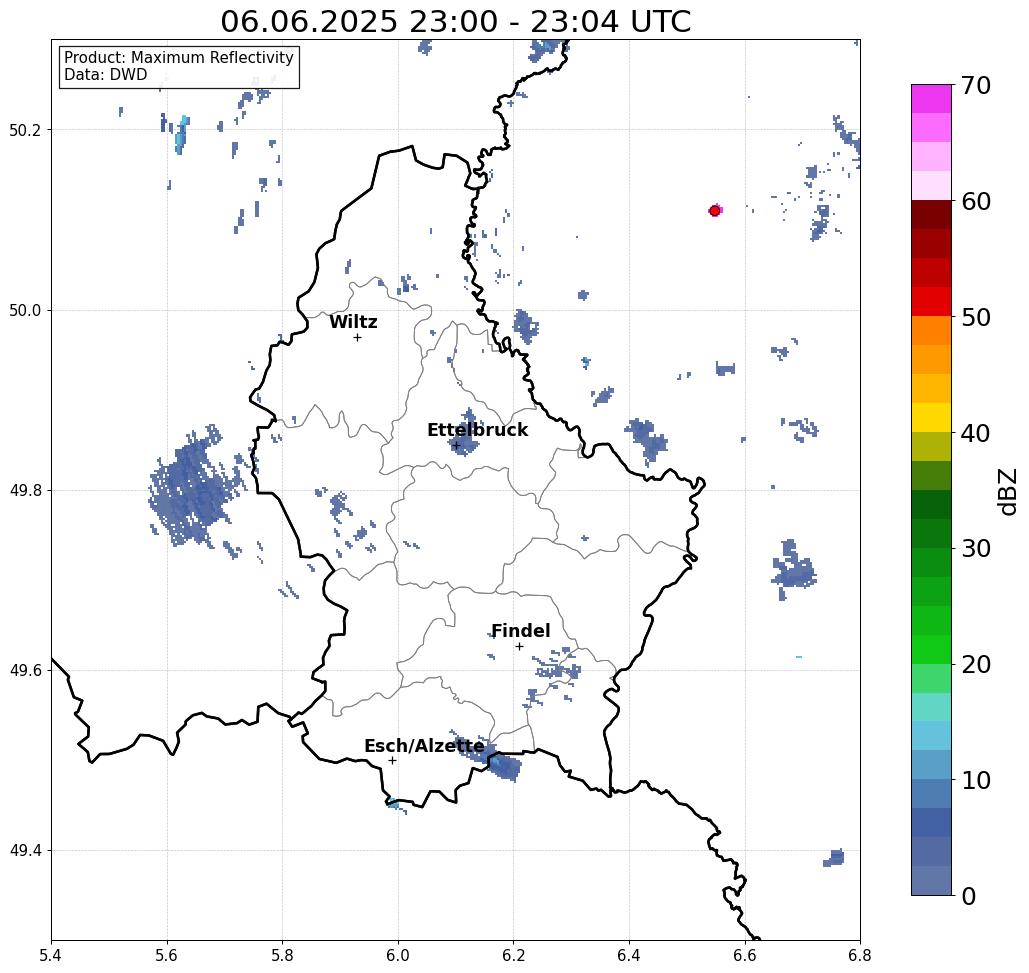1029x973 pixels.
Task: Click the title '06.06.2025 23:00 - 23:04 UTC'
Action: (455, 21)
